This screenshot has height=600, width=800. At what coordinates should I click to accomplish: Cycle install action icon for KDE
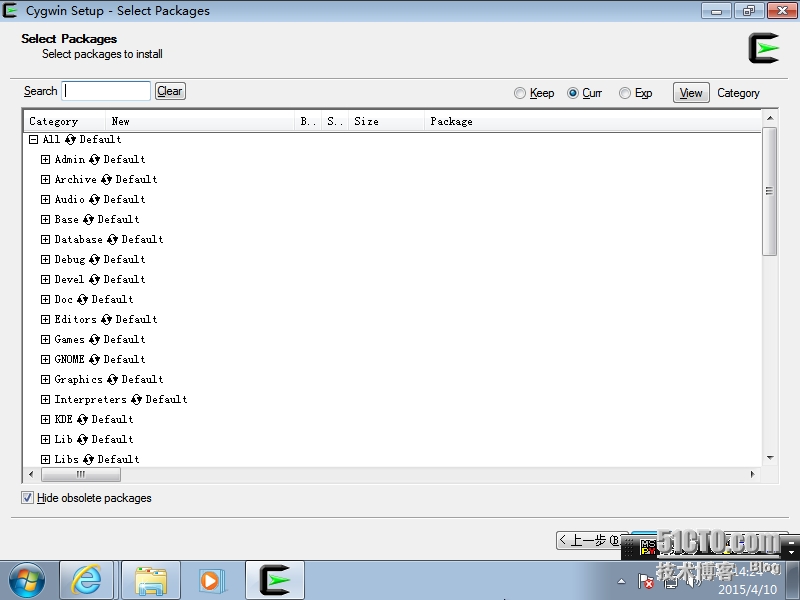82,419
